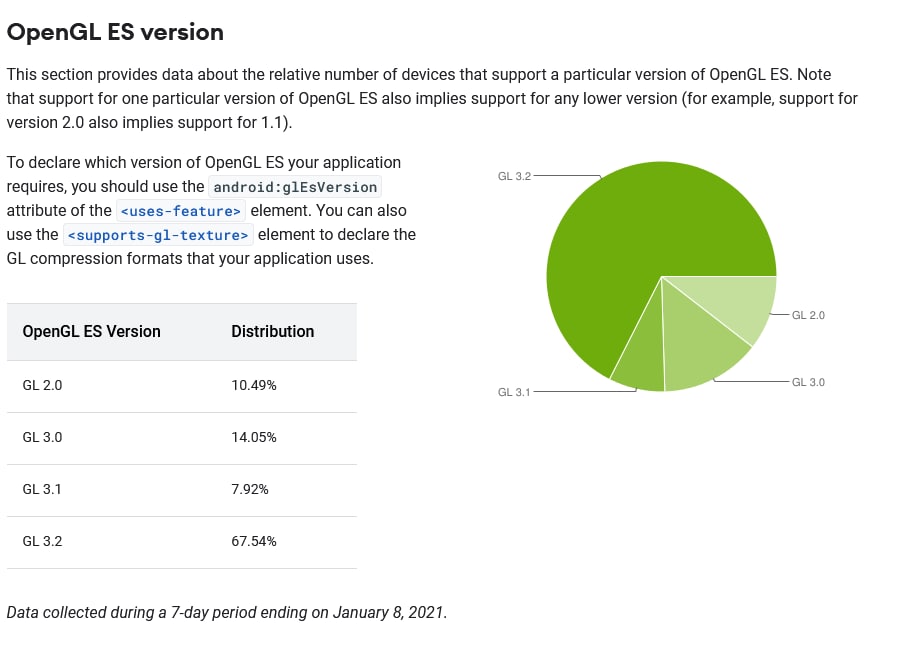Select the GL 3.1 pie chart label
The image size is (898, 668).
coord(514,392)
